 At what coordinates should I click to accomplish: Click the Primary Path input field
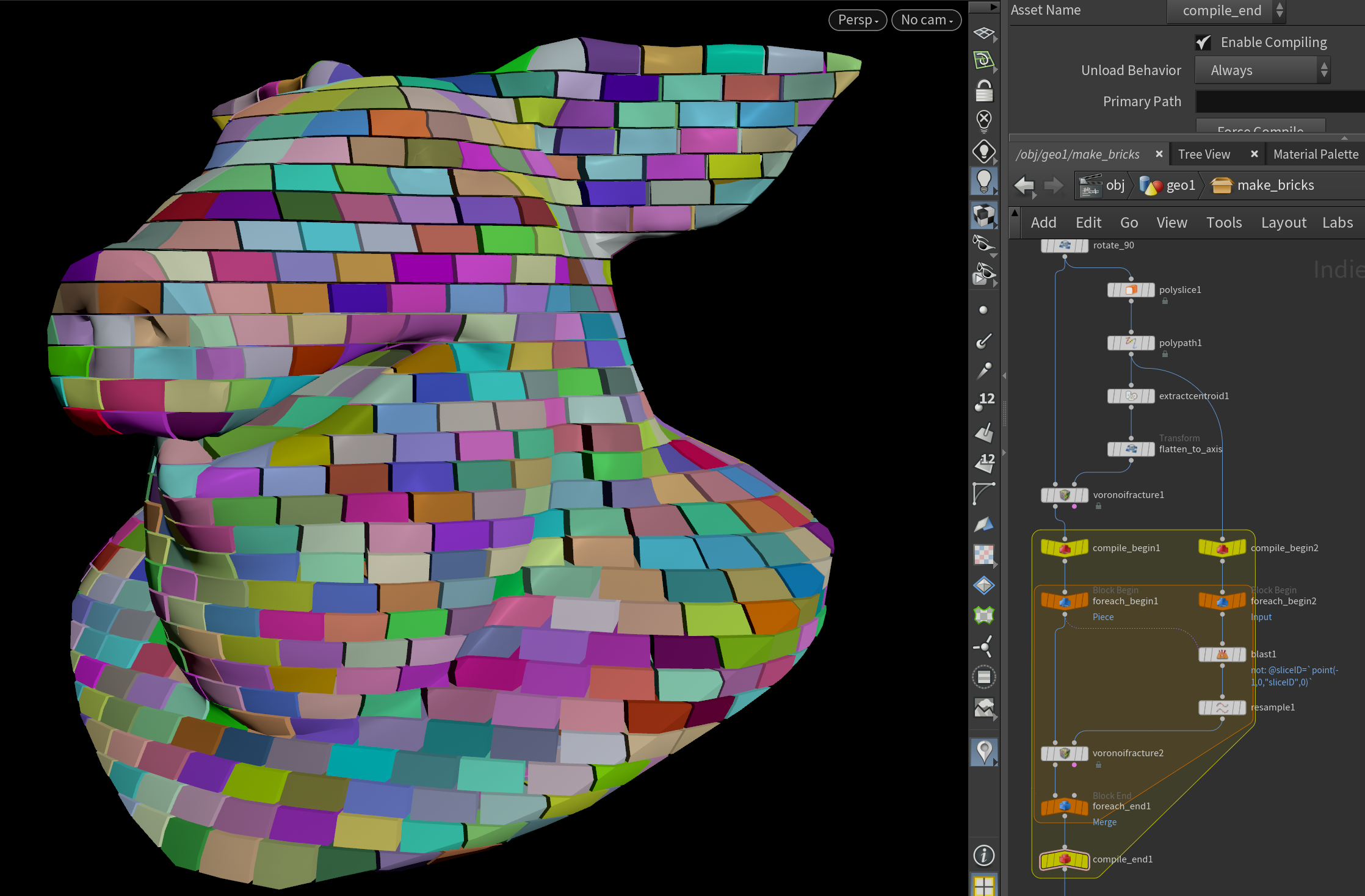click(x=1279, y=101)
